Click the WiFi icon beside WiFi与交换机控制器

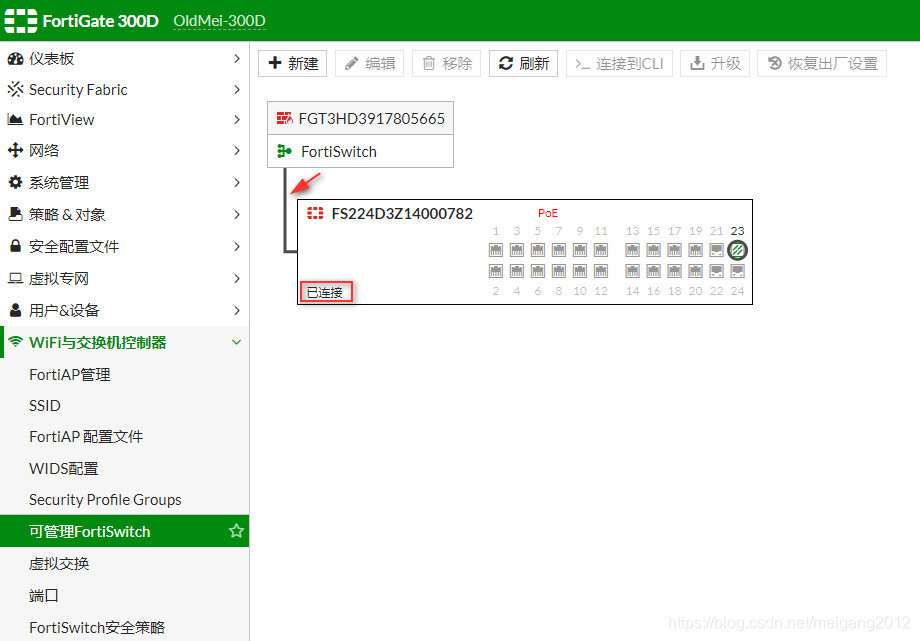(x=16, y=342)
